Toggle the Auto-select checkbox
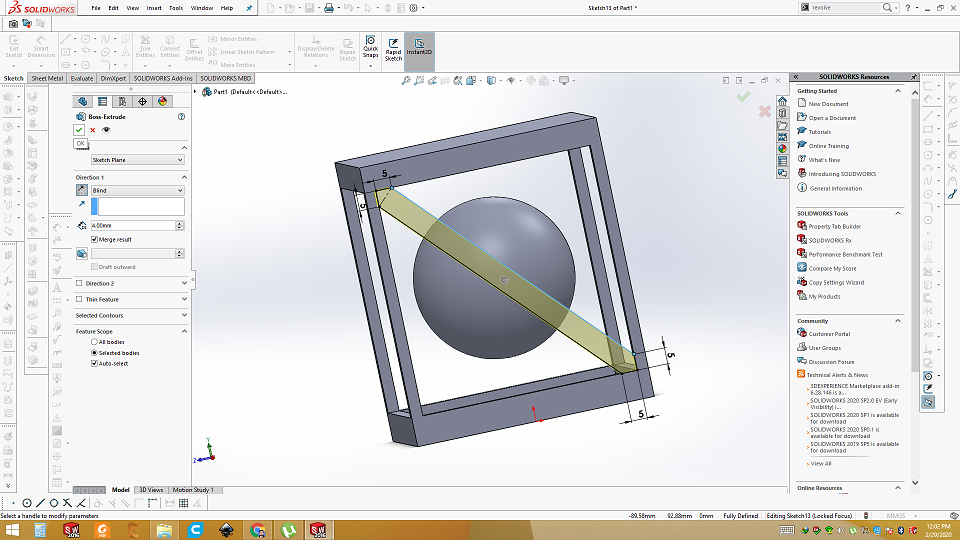This screenshot has width=960, height=540. [x=94, y=363]
